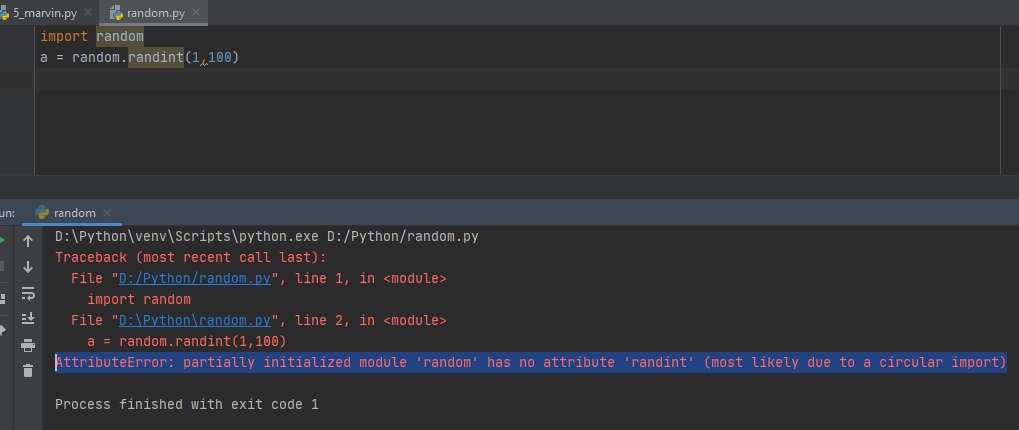Click the Process finished with exit code 1 line
Screen dimensions: 1019x430
(x=187, y=405)
